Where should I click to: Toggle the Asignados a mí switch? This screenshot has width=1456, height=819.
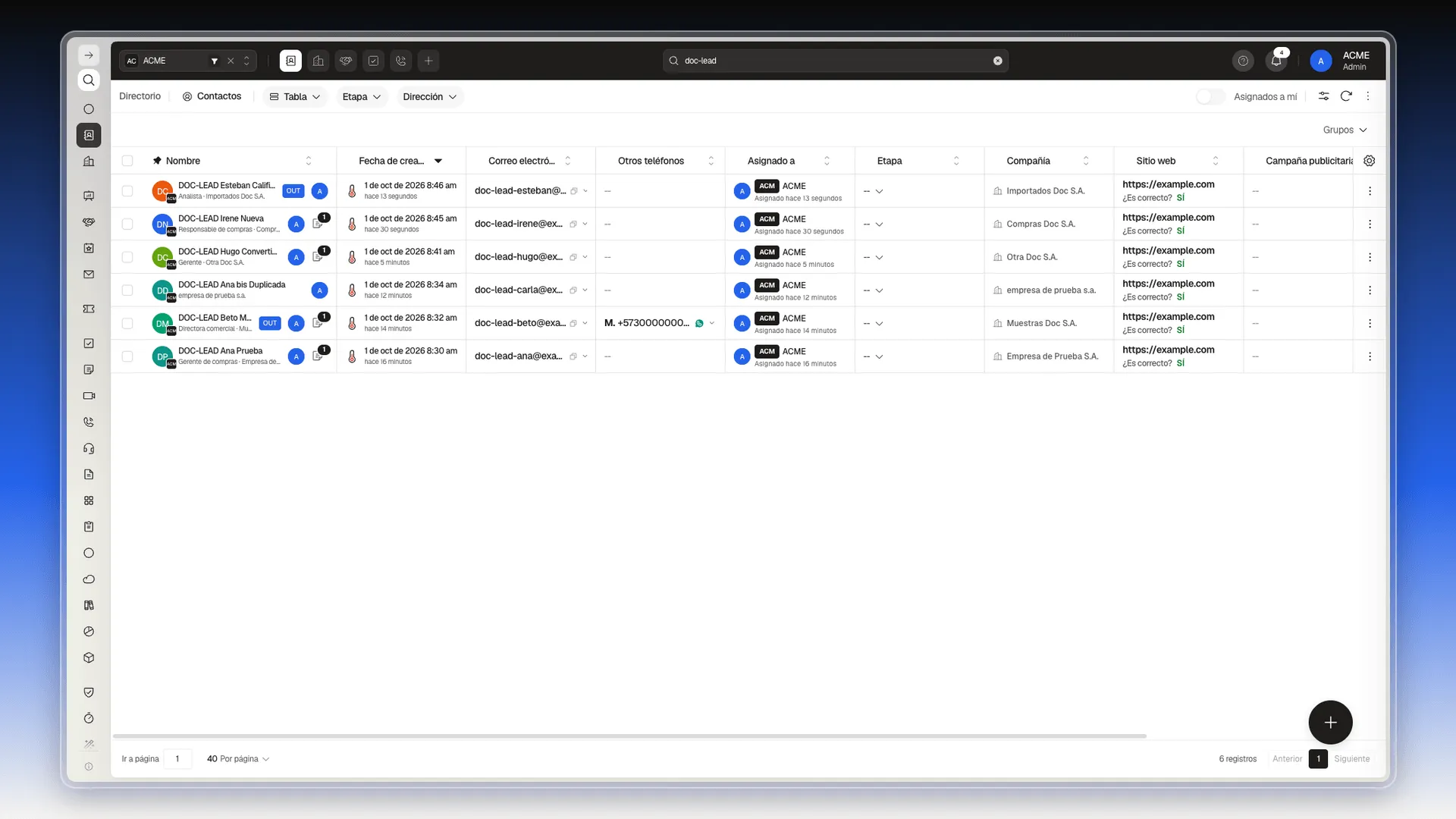coord(1210,96)
